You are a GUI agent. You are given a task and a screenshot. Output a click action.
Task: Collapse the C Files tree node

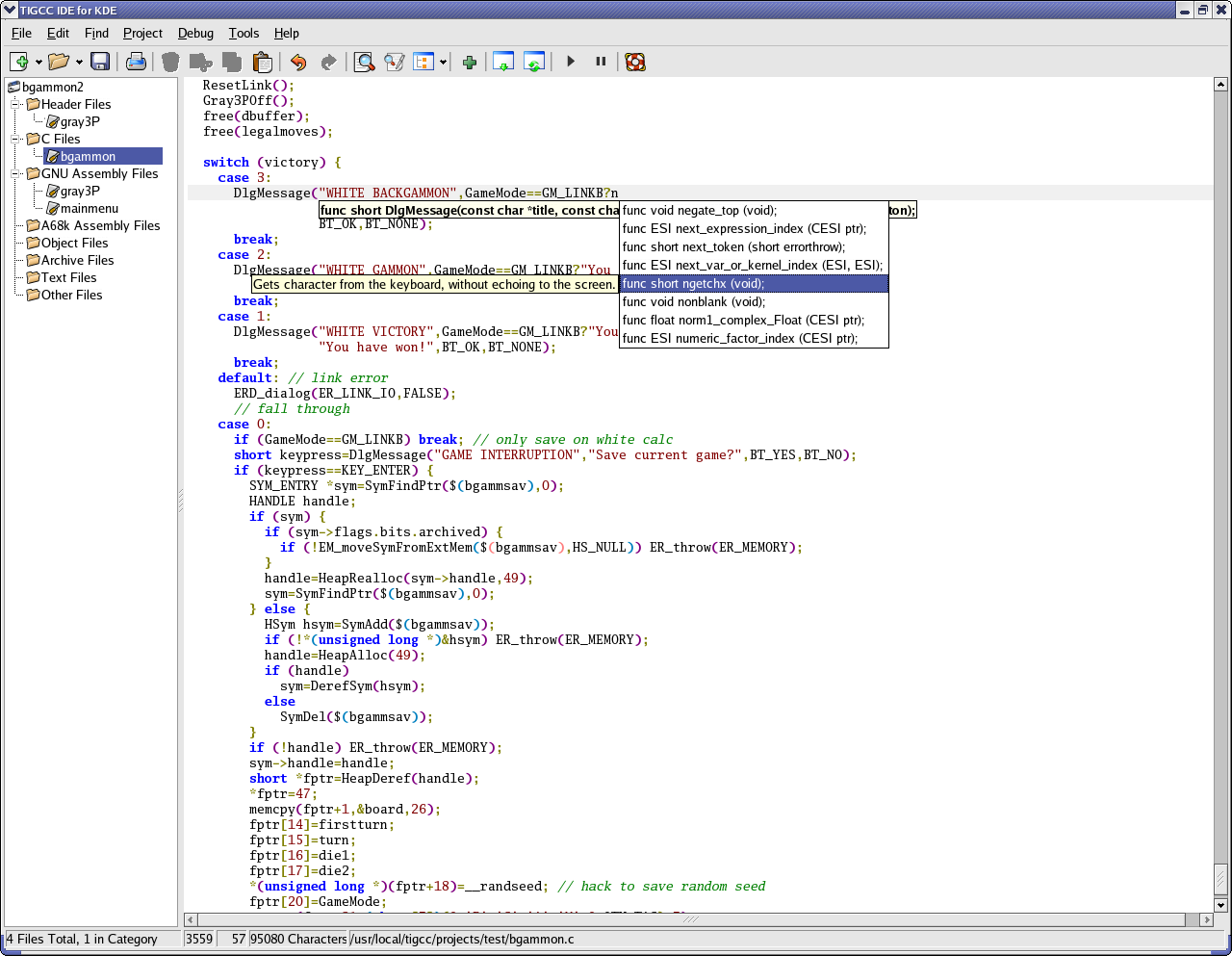click(14, 139)
